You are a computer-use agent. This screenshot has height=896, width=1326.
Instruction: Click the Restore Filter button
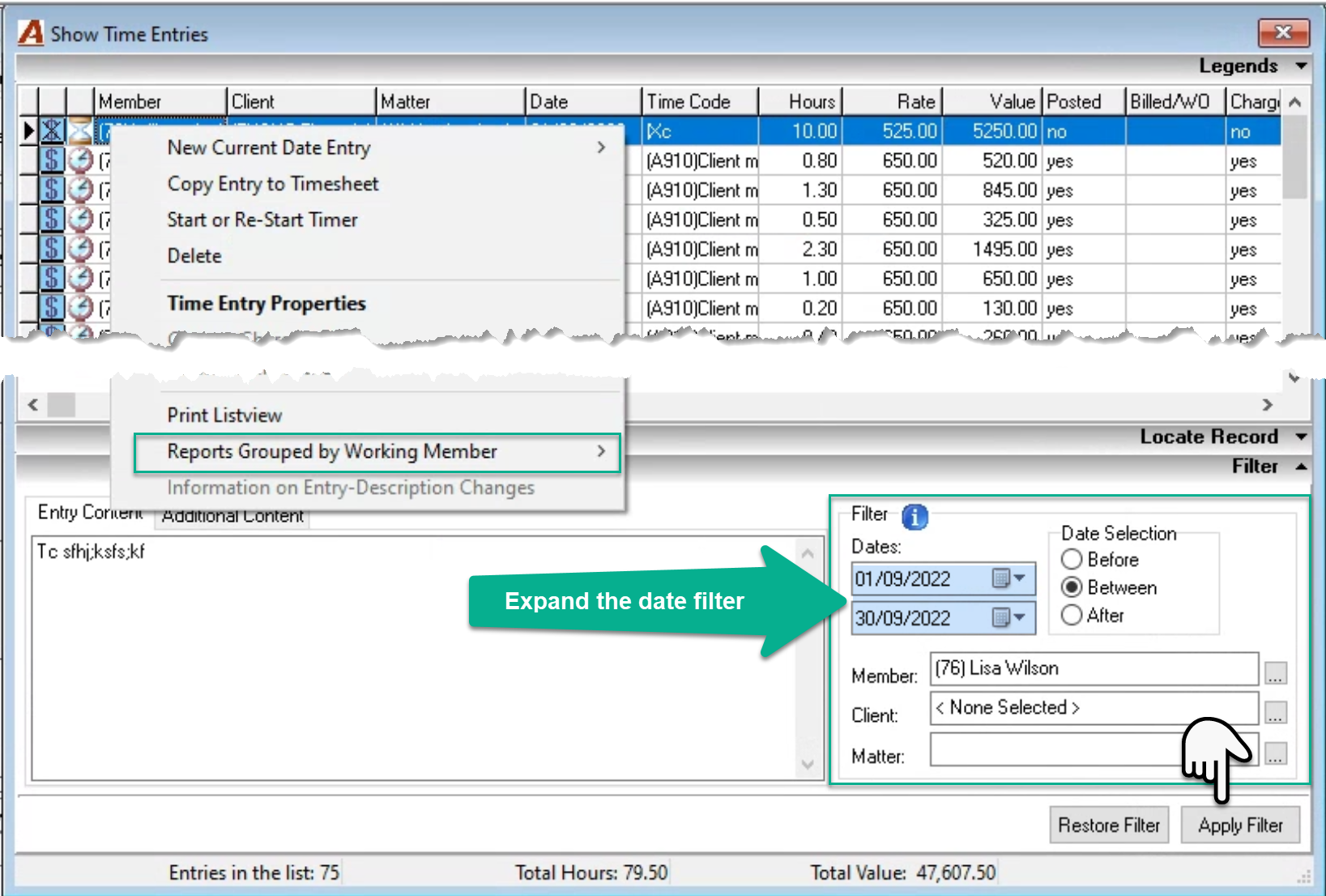click(1109, 825)
